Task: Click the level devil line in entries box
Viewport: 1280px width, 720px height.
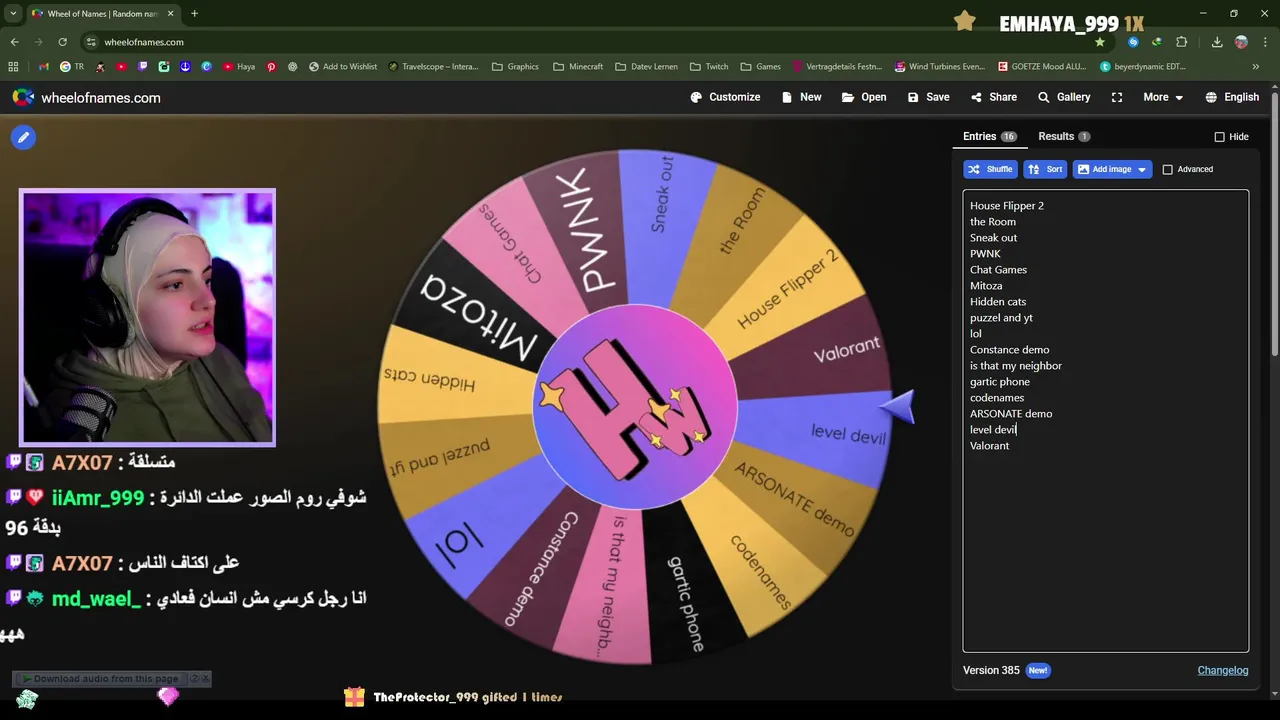Action: tap(993, 429)
